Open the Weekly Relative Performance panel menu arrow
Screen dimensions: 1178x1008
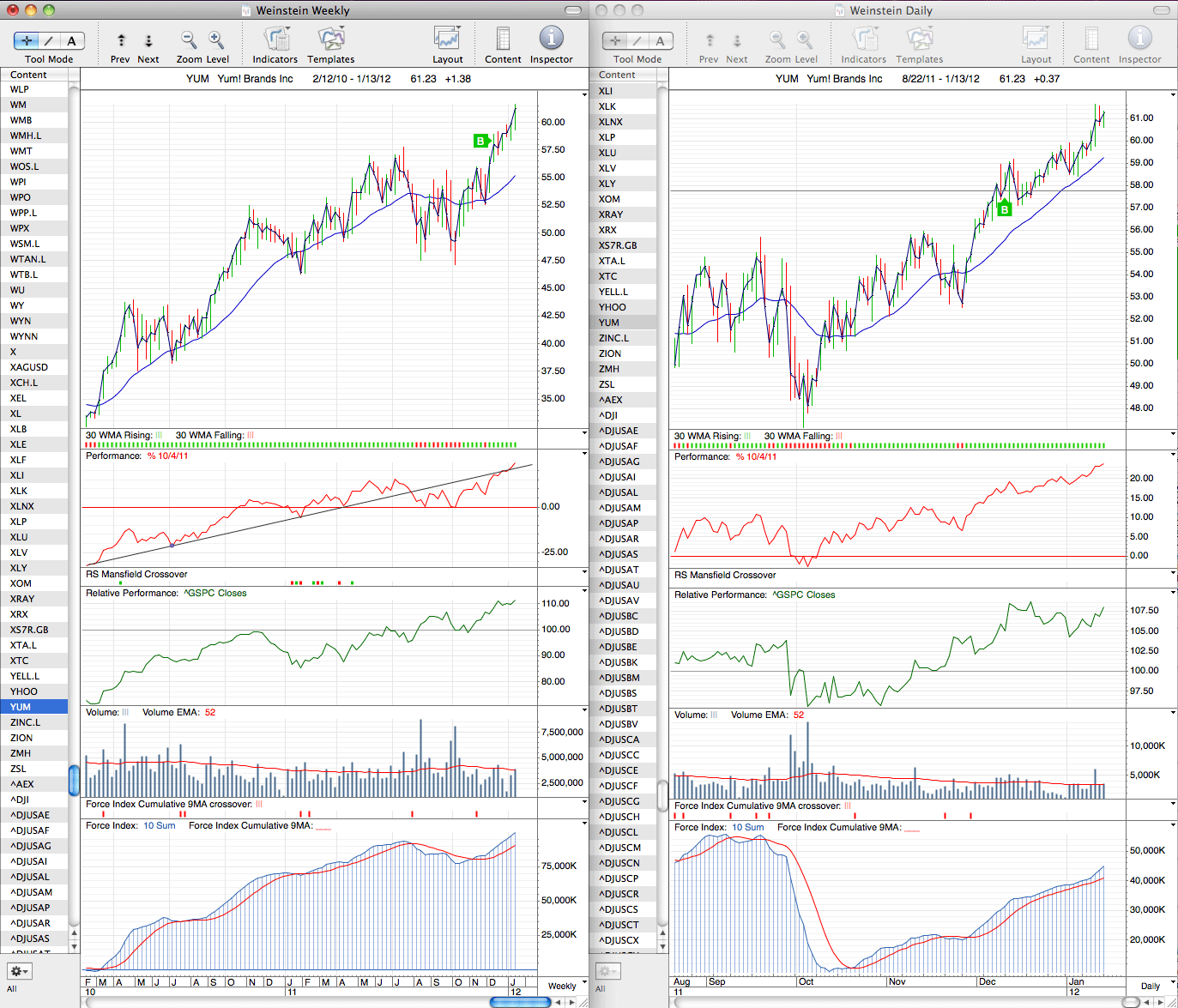(584, 591)
